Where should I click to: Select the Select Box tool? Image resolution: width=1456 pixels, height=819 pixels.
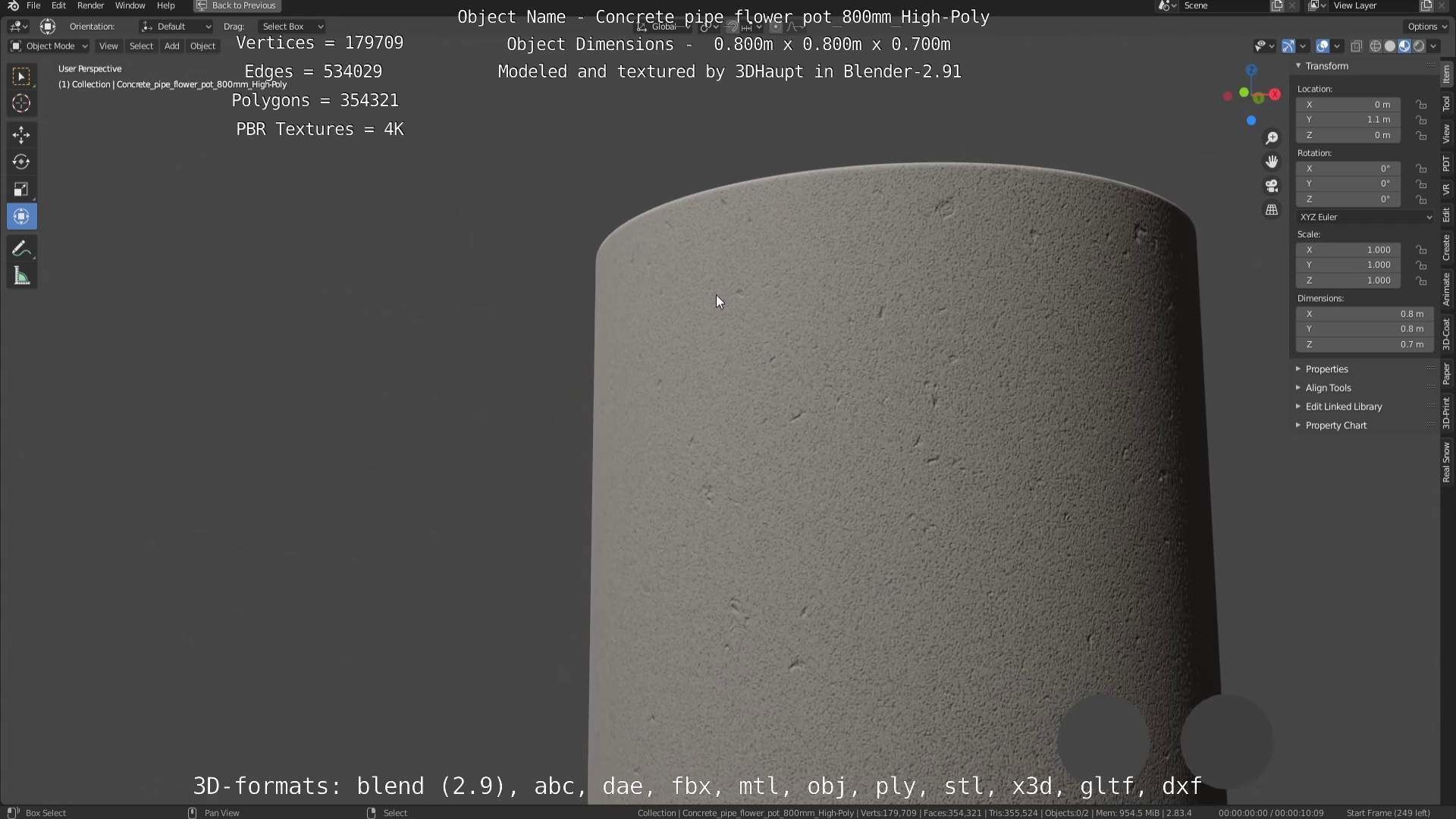click(21, 76)
